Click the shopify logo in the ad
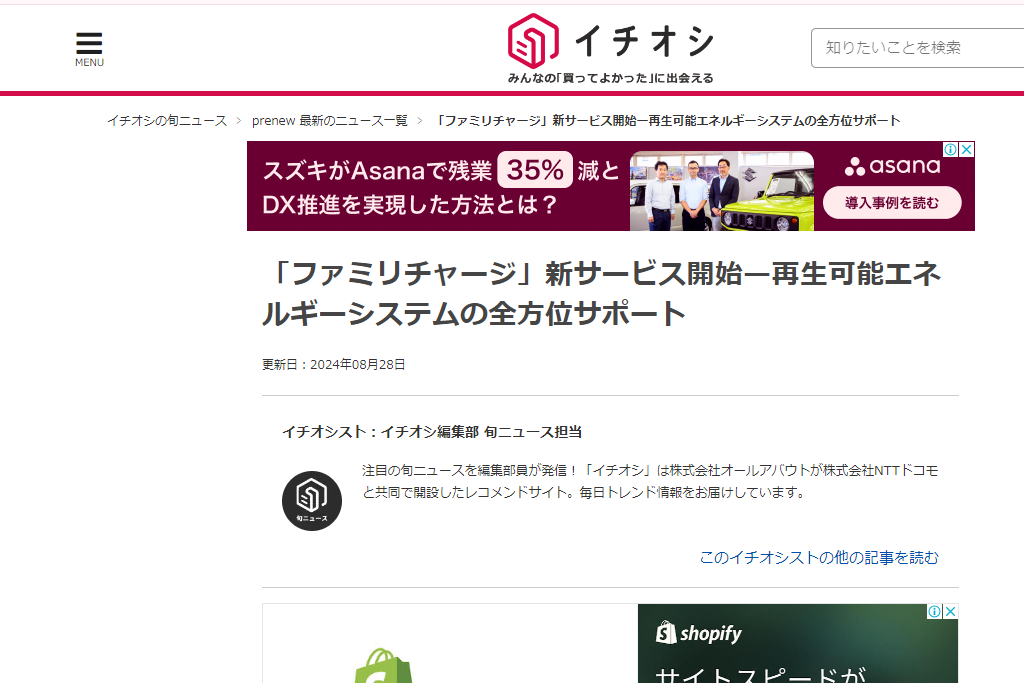The image size is (1024, 683). [699, 633]
